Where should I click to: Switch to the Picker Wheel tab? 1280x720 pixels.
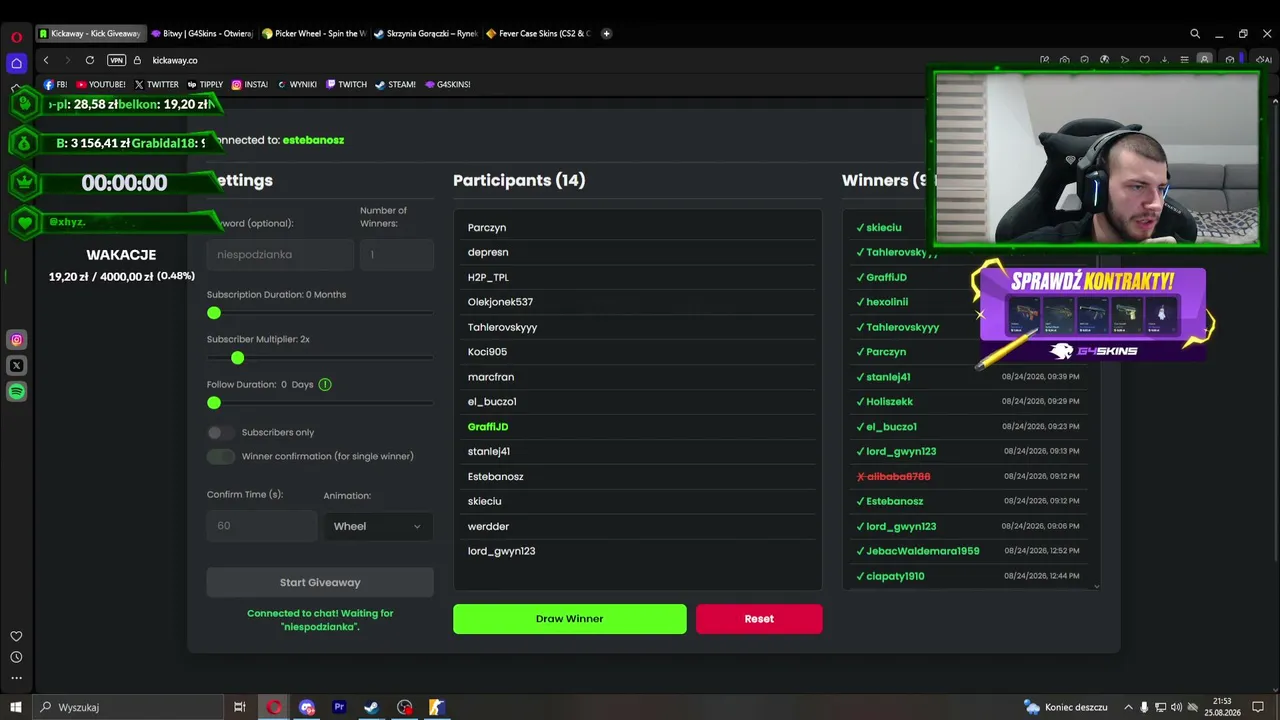[x=314, y=33]
